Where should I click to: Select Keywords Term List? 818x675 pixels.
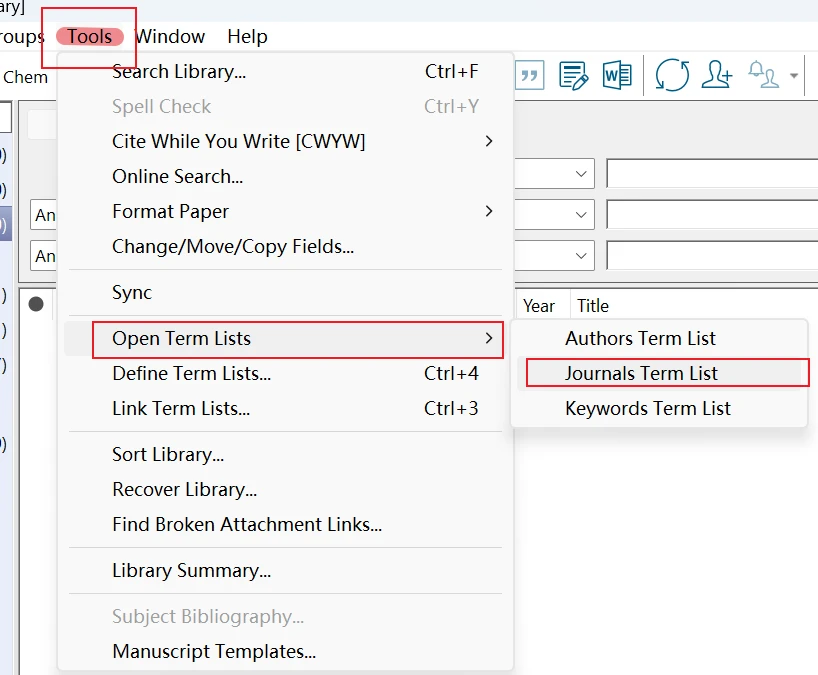pos(647,408)
